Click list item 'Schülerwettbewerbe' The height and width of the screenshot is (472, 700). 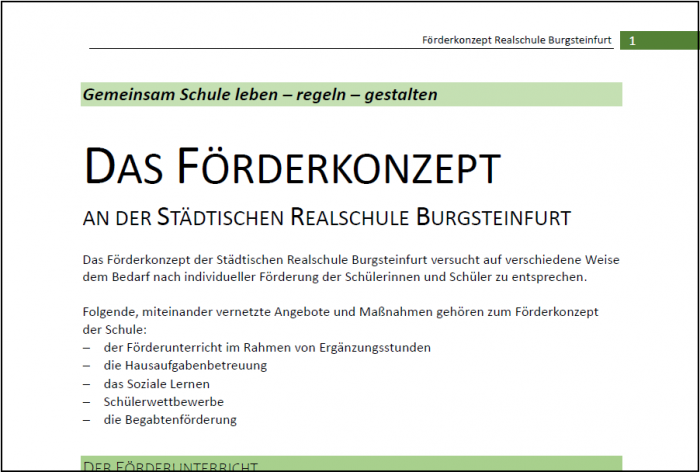(x=163, y=402)
